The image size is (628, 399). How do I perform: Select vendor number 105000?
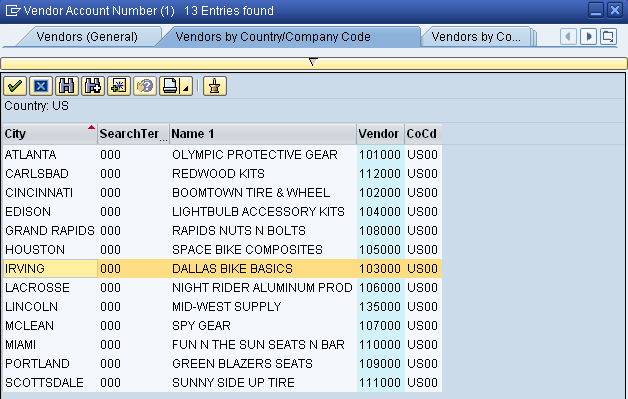point(380,250)
